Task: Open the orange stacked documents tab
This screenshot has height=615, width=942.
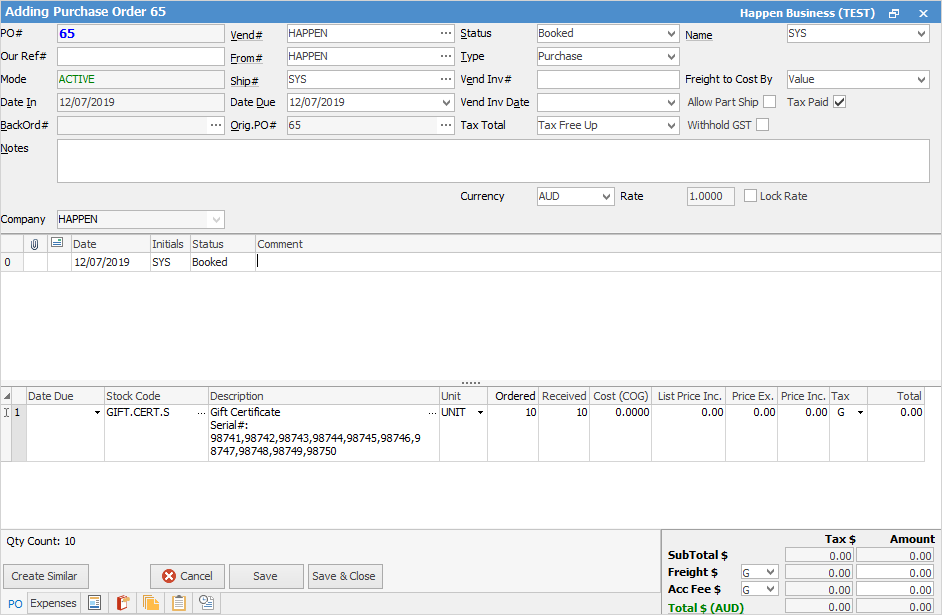Action: tap(151, 603)
